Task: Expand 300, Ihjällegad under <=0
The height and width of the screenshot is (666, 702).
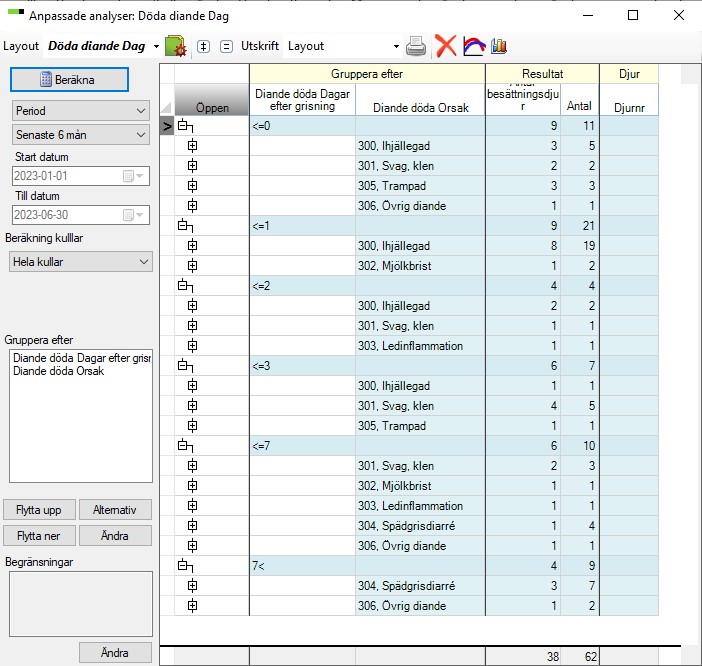Action: coord(193,145)
